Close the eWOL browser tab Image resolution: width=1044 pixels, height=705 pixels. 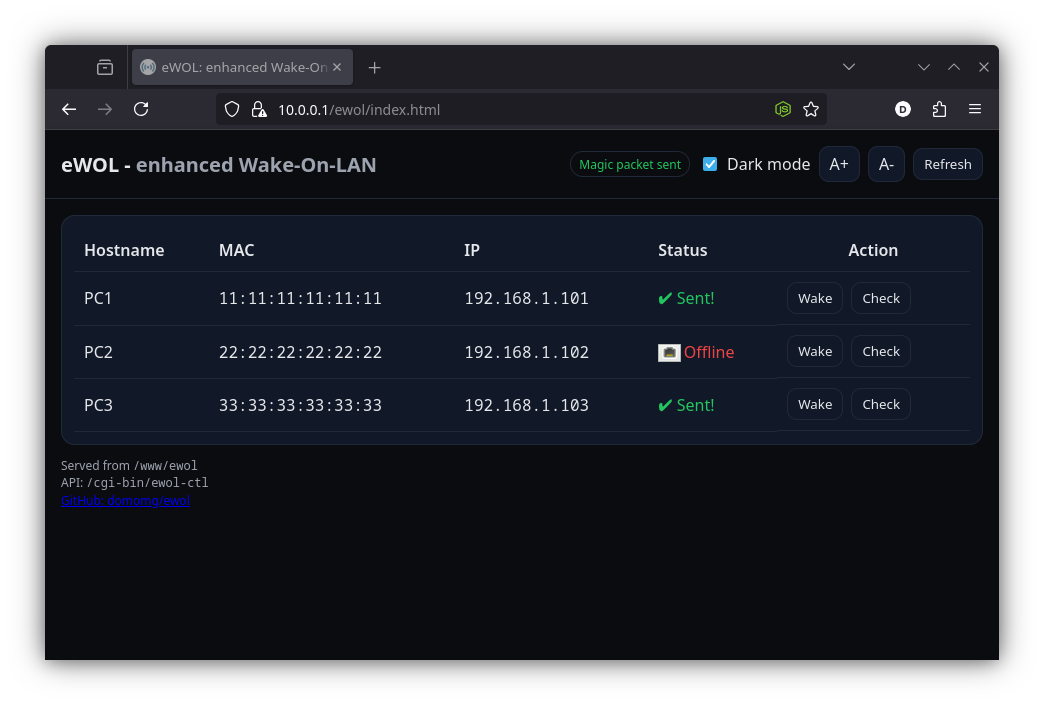pyautogui.click(x=337, y=67)
